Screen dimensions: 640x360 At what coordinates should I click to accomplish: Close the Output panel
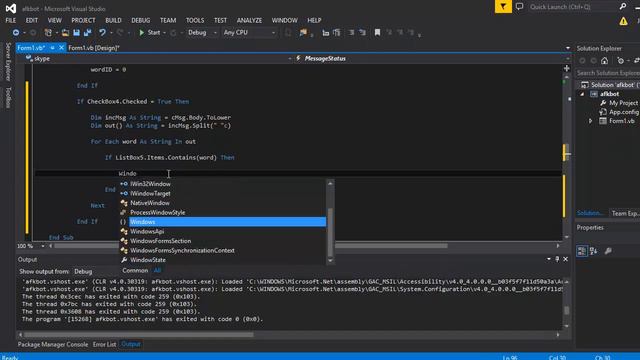[x=565, y=259]
